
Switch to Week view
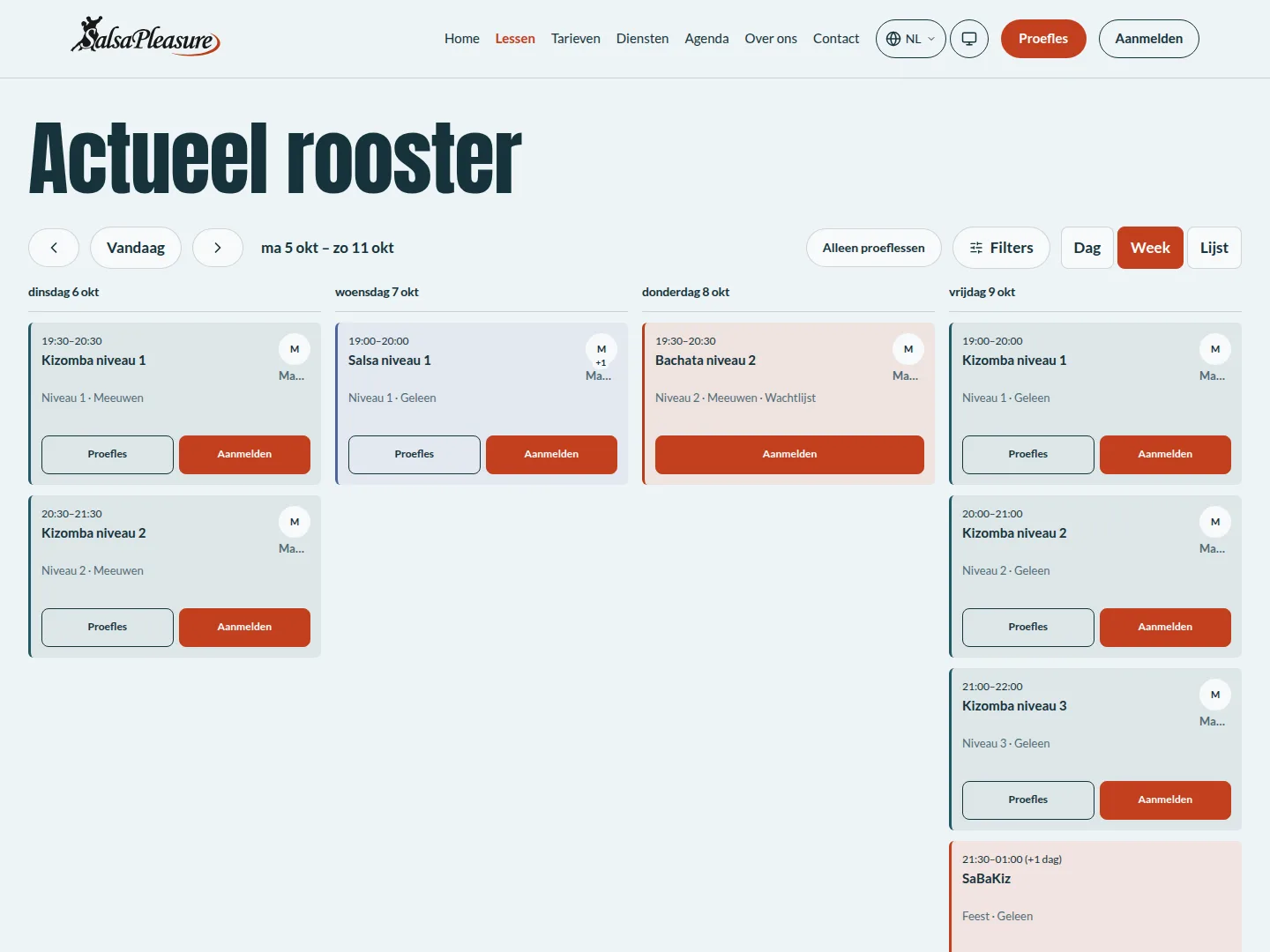1150,248
